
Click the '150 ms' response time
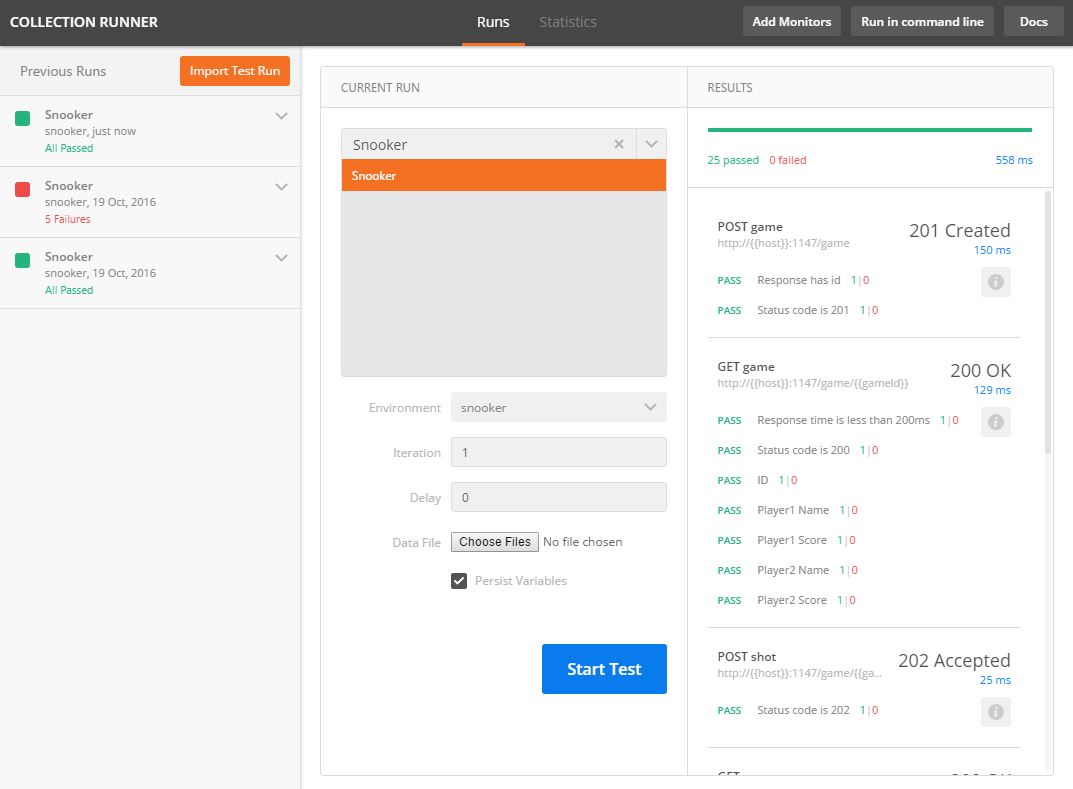click(992, 250)
